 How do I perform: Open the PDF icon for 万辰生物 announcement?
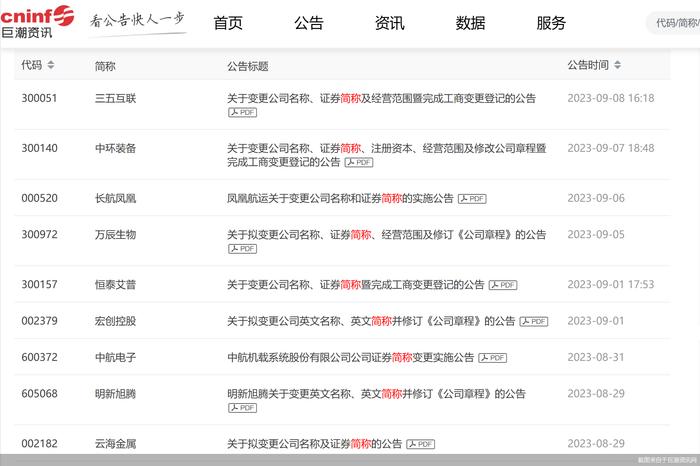[242, 249]
